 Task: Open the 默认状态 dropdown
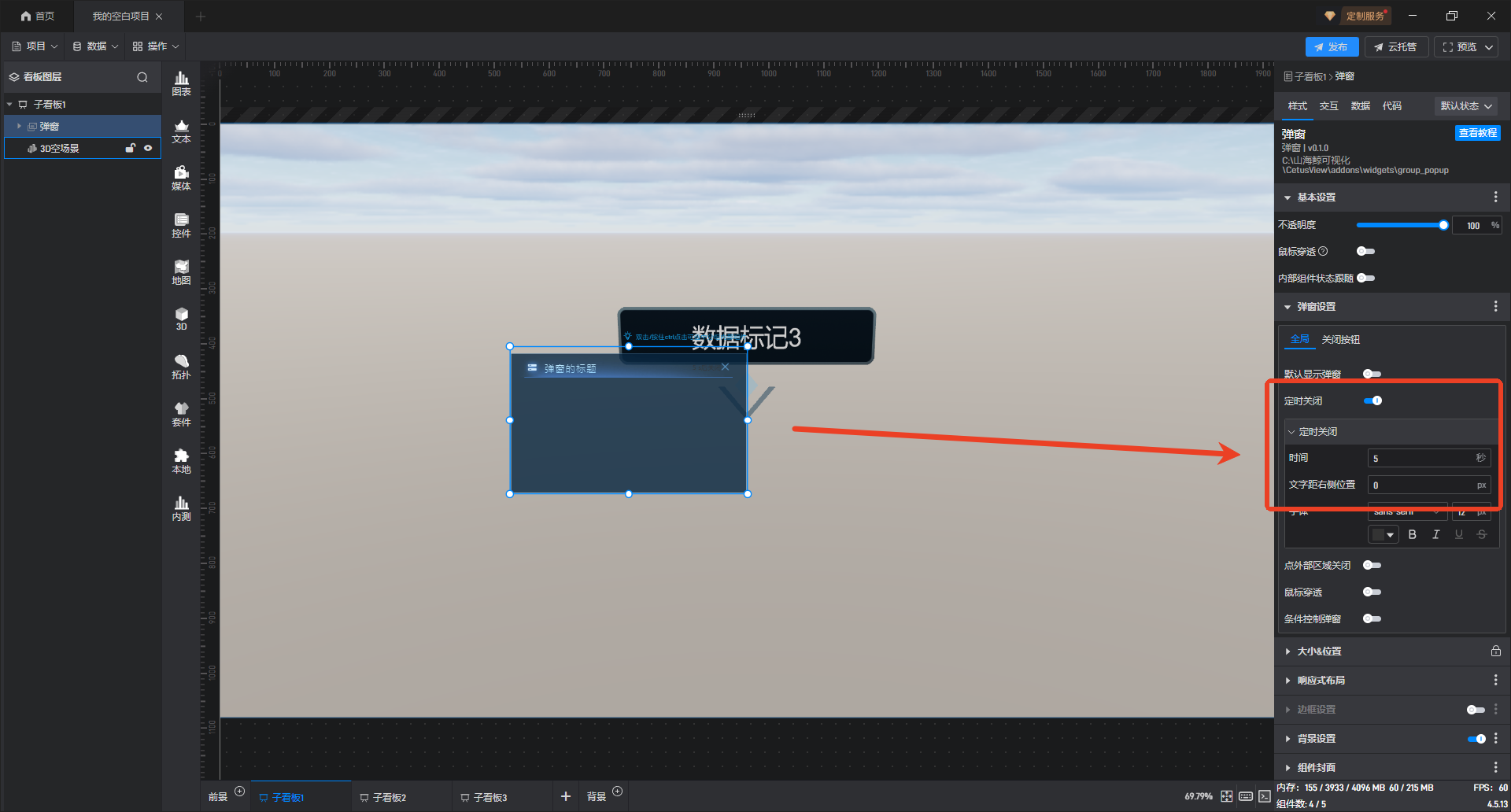(x=1465, y=106)
